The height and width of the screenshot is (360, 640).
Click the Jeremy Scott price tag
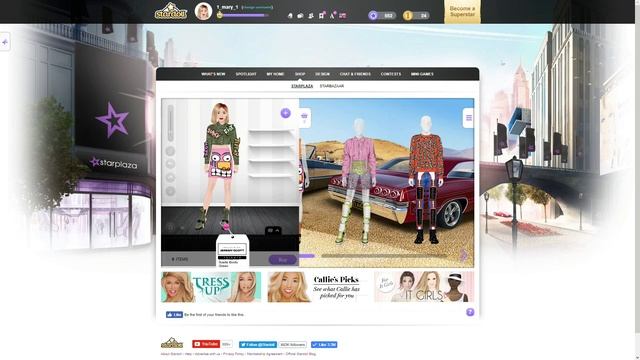[x=232, y=251]
